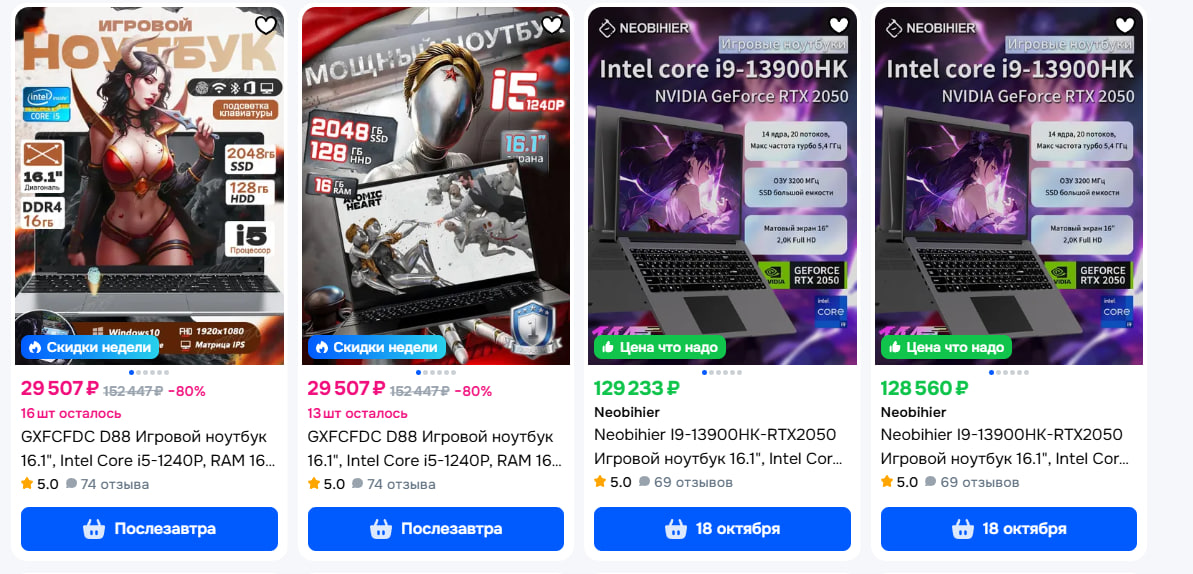Click the fourth card's Цена что надо badge
The height and width of the screenshot is (574, 1193).
(x=946, y=347)
